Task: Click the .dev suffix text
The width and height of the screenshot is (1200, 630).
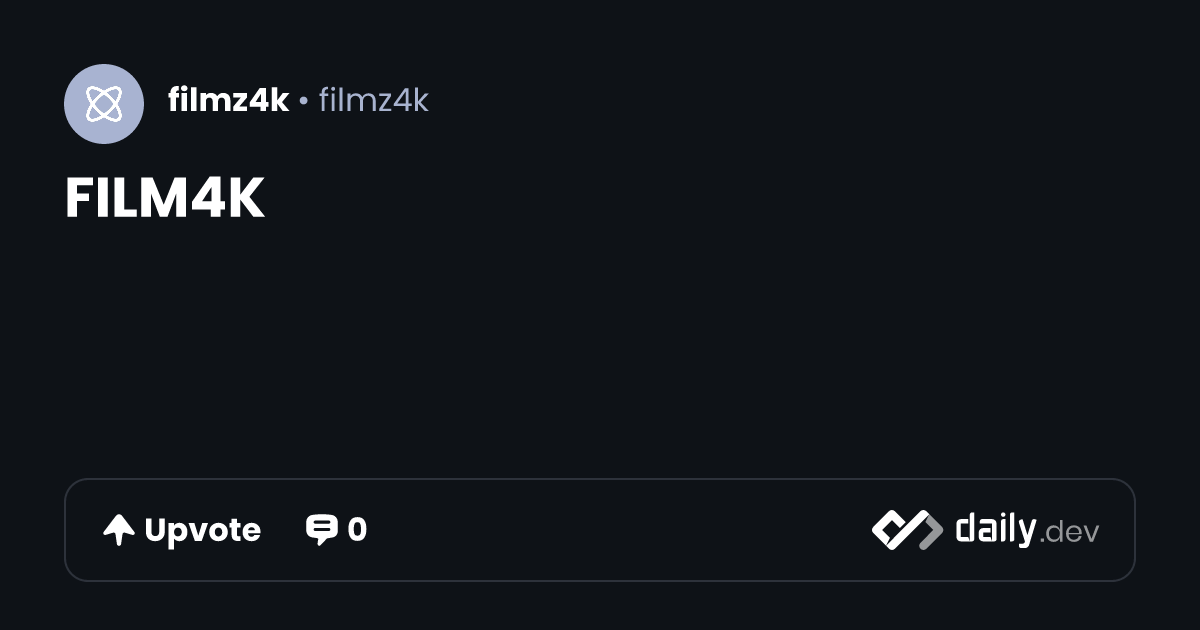Action: (x=1069, y=533)
